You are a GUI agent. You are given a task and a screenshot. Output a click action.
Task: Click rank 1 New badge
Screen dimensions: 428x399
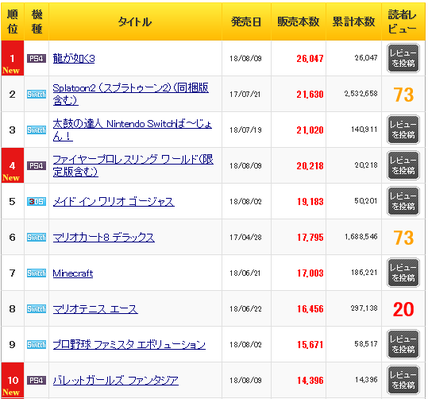(x=12, y=59)
